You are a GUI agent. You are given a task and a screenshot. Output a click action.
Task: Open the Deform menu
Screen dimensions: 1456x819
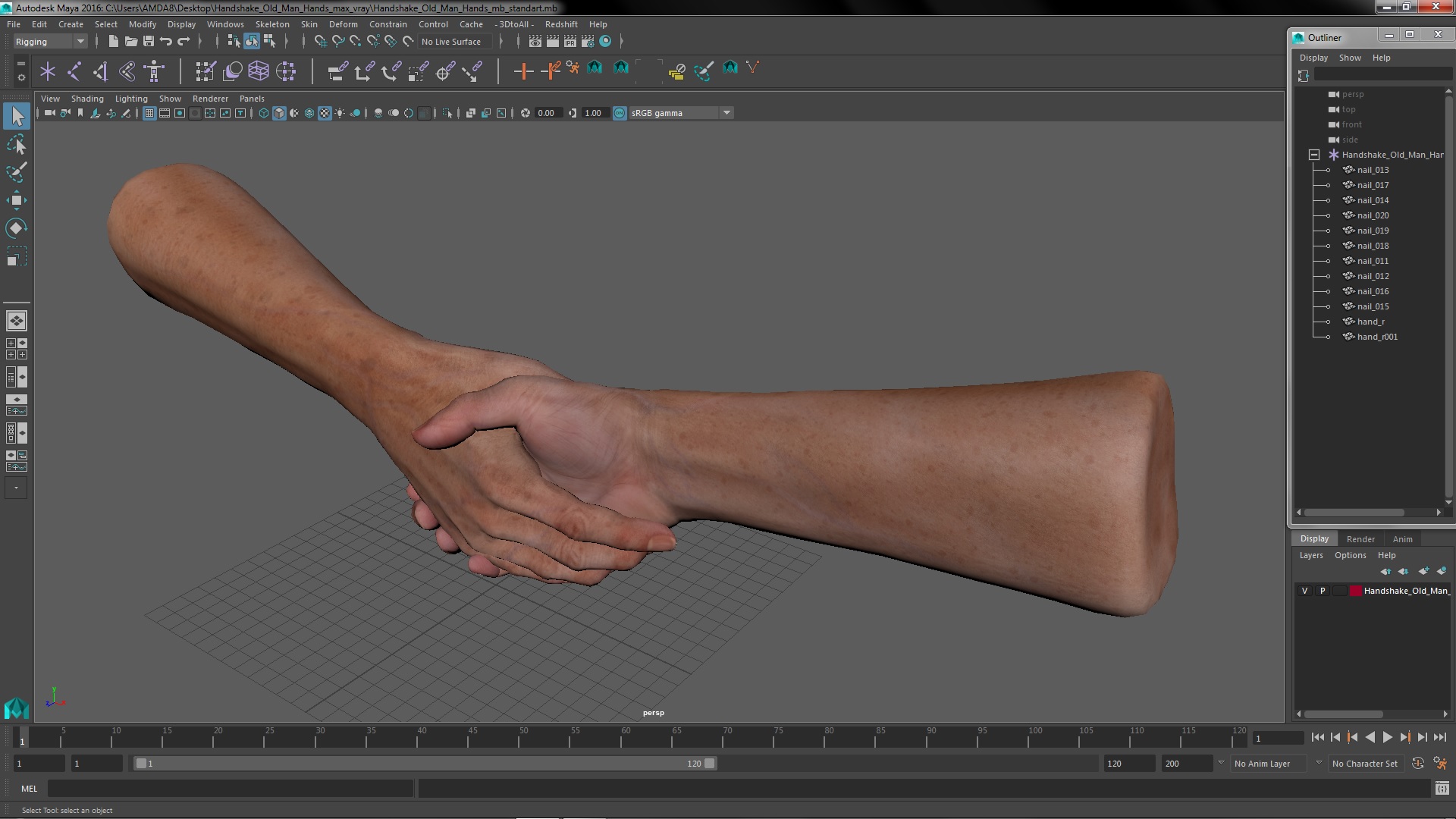point(343,24)
